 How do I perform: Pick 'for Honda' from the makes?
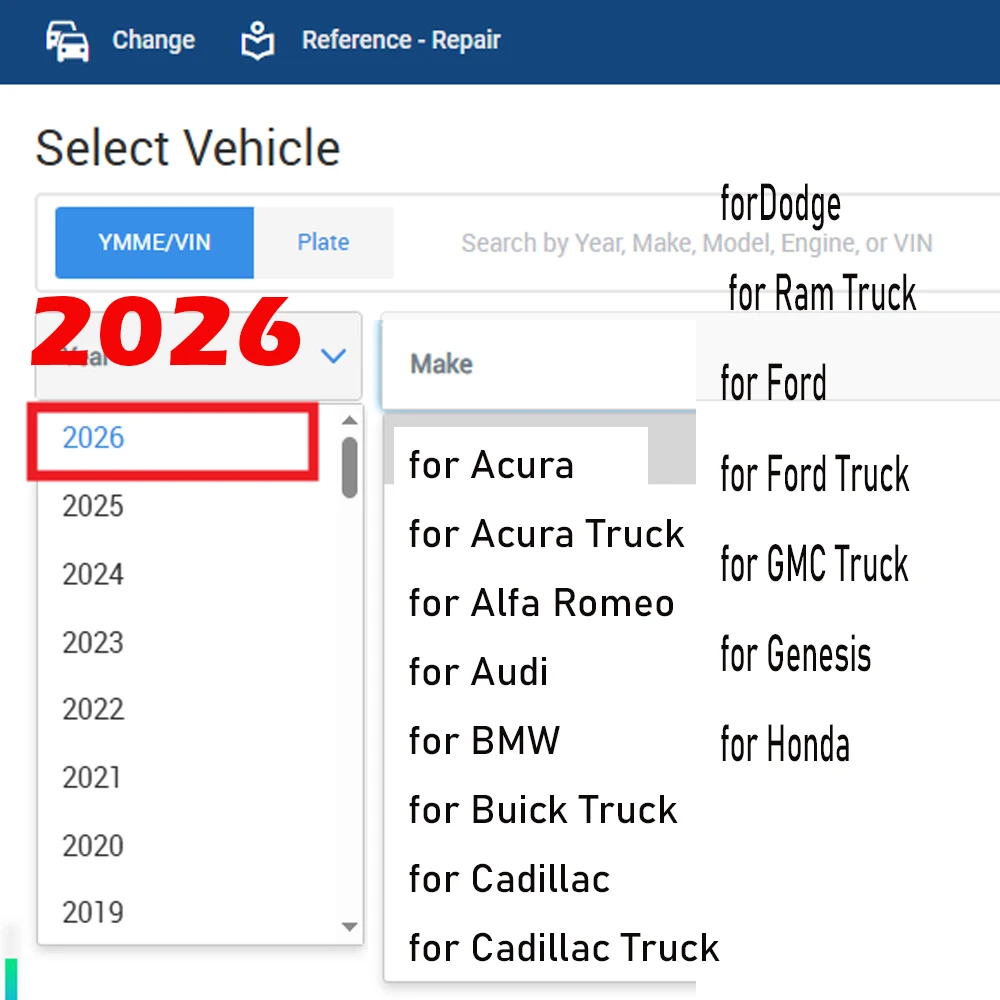(x=785, y=744)
